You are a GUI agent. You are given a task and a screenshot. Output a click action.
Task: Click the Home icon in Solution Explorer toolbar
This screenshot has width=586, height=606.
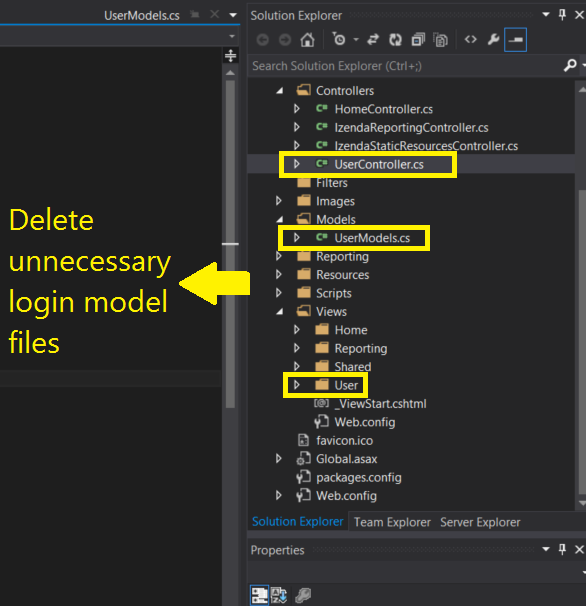[307, 39]
